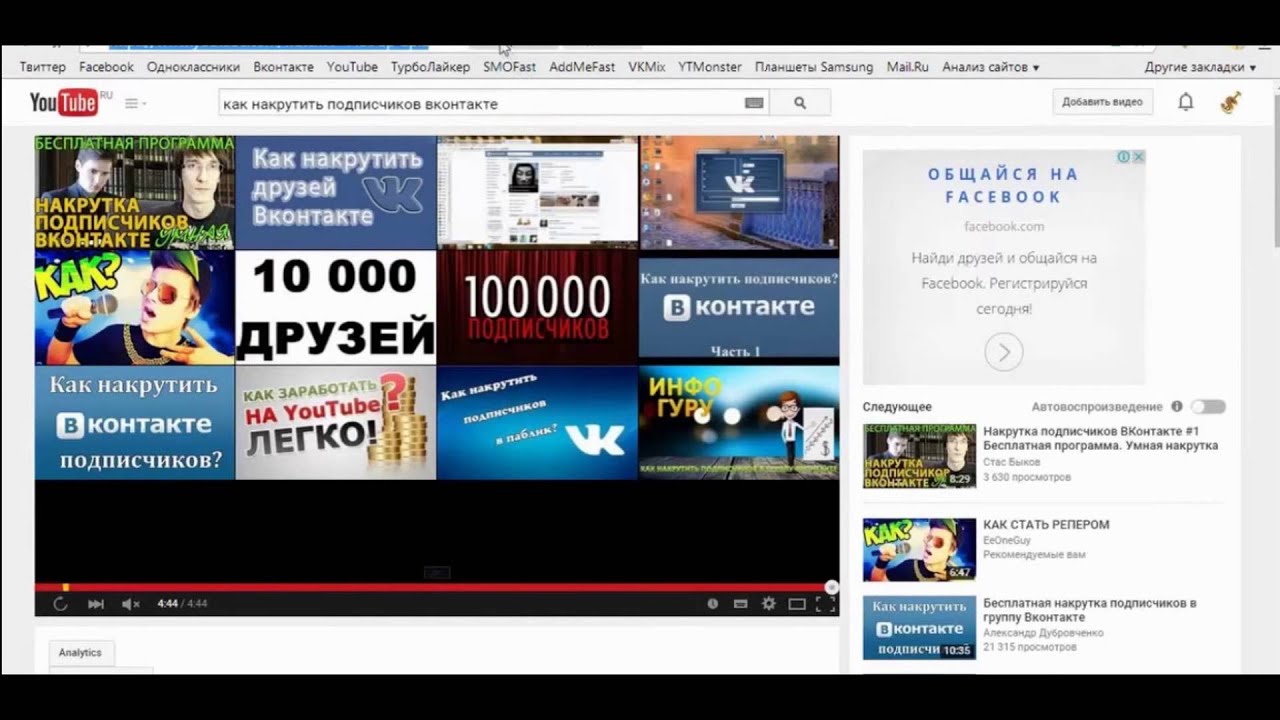Open the Твиттер bookmark

click(43, 67)
